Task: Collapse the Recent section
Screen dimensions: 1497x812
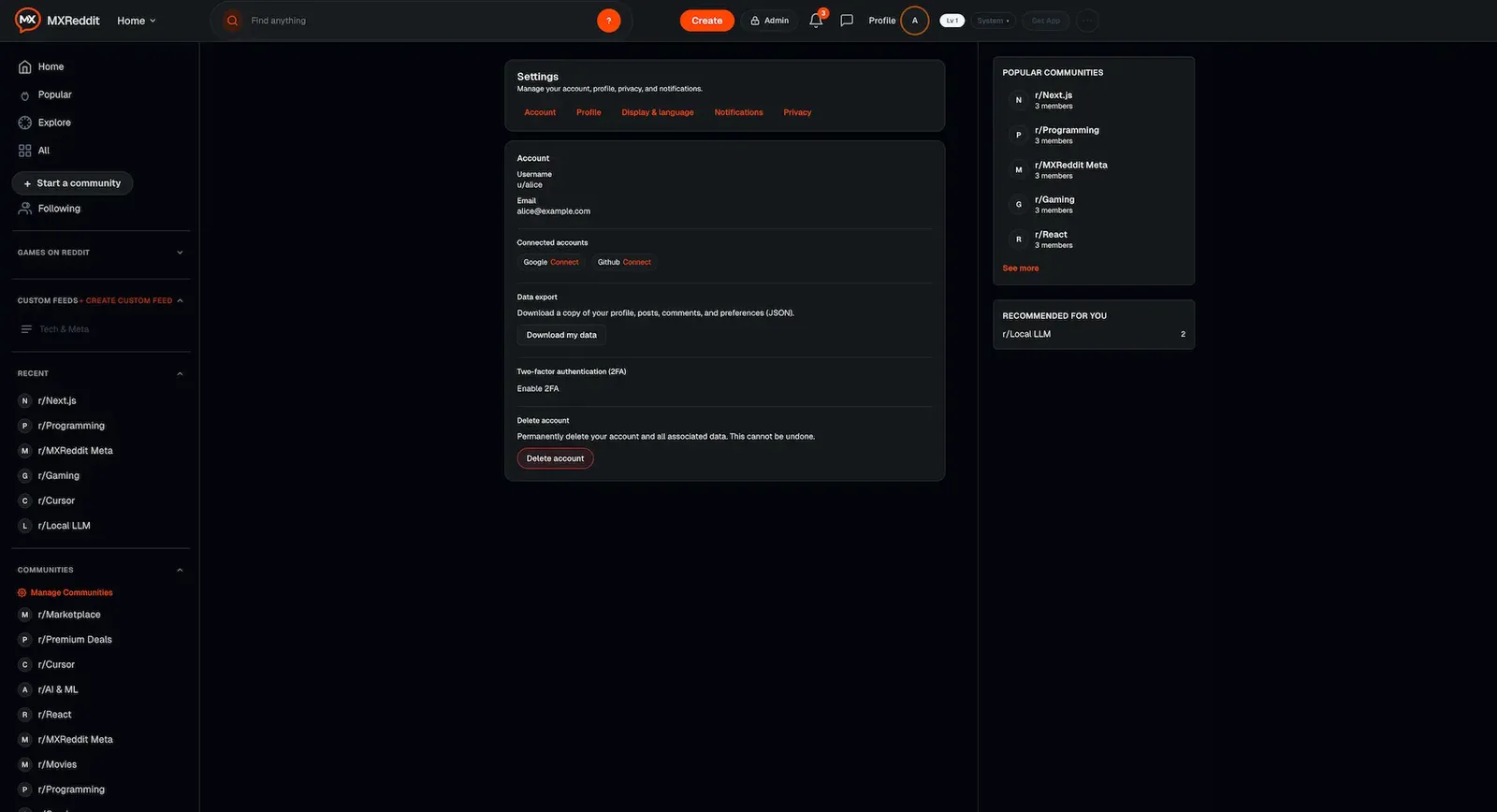Action: [x=180, y=373]
